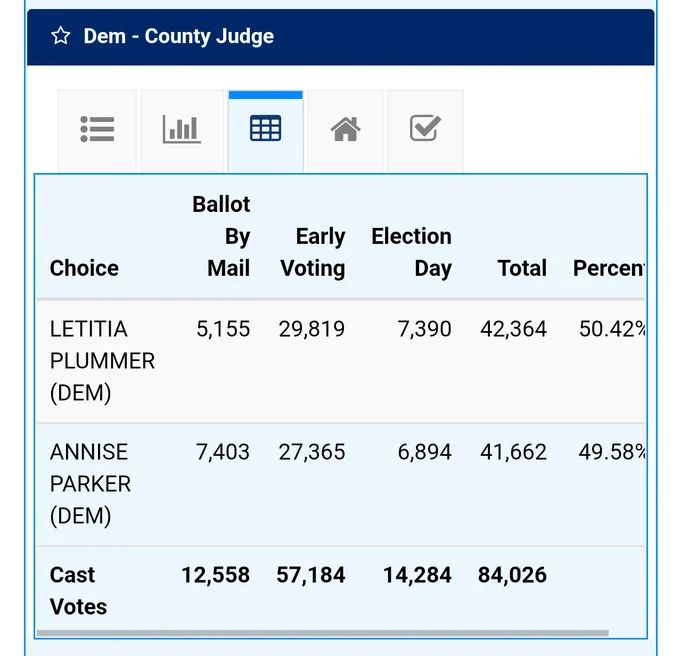
Task: Click Letitia Plummer's total 42,364
Action: tap(513, 329)
